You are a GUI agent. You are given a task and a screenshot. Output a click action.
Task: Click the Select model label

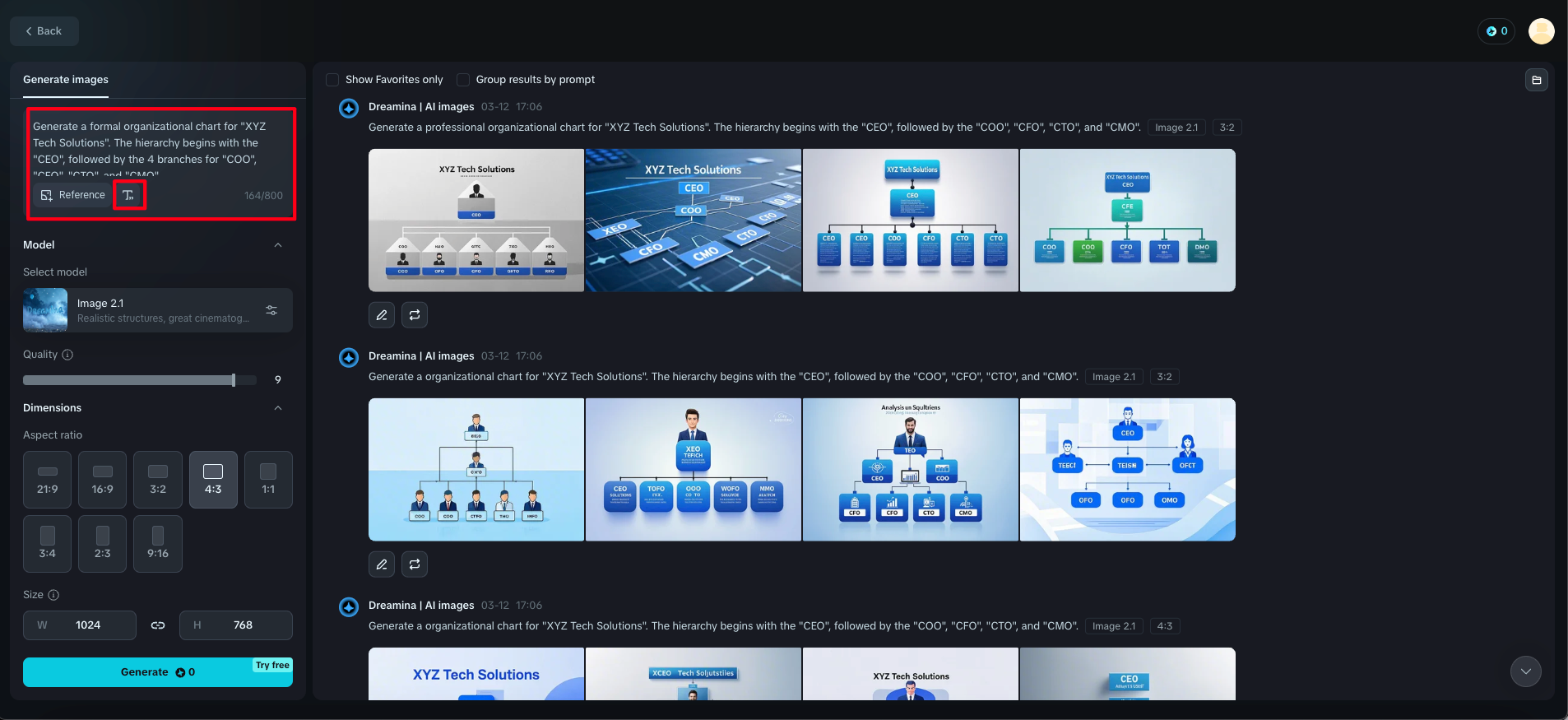point(55,272)
